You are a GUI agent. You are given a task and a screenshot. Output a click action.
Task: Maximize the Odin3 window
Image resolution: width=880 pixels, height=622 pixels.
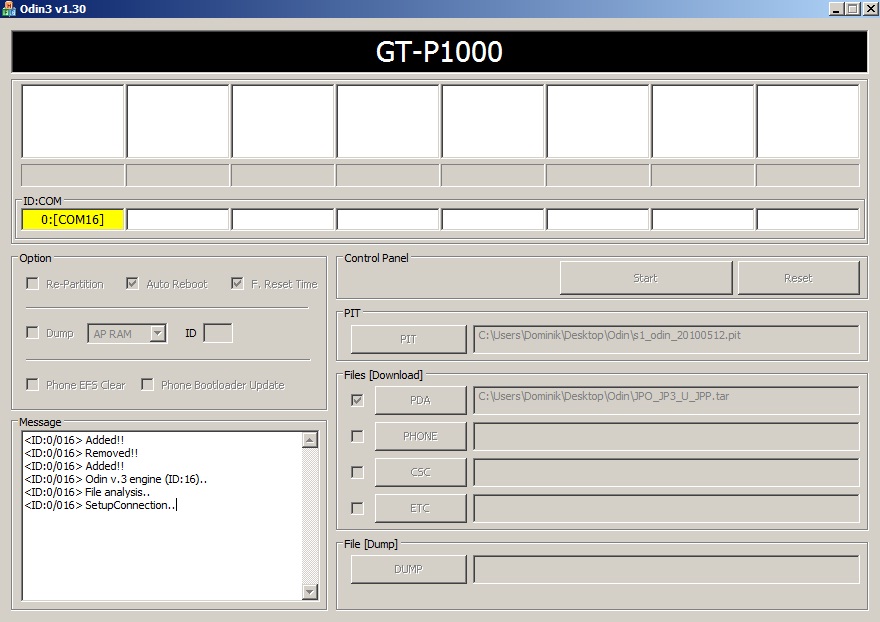point(852,8)
